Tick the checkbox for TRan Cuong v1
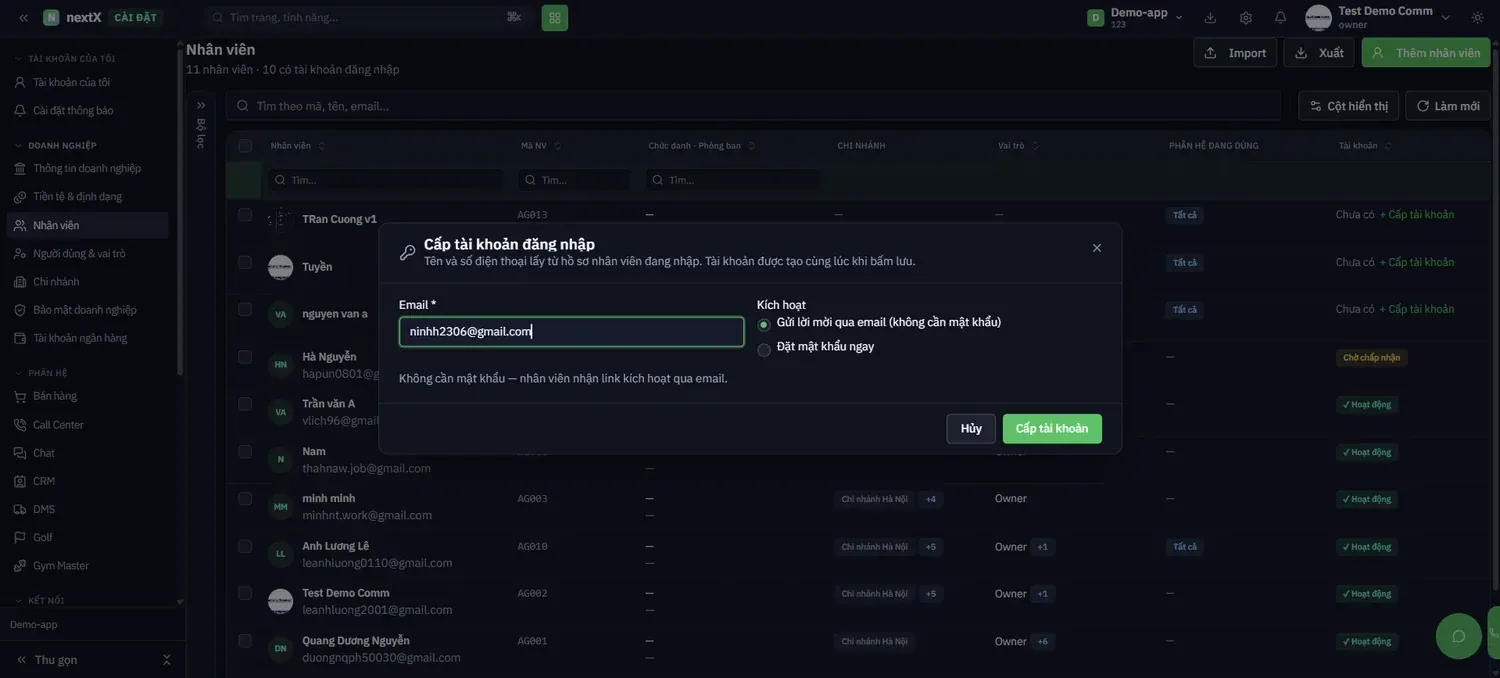 click(245, 214)
